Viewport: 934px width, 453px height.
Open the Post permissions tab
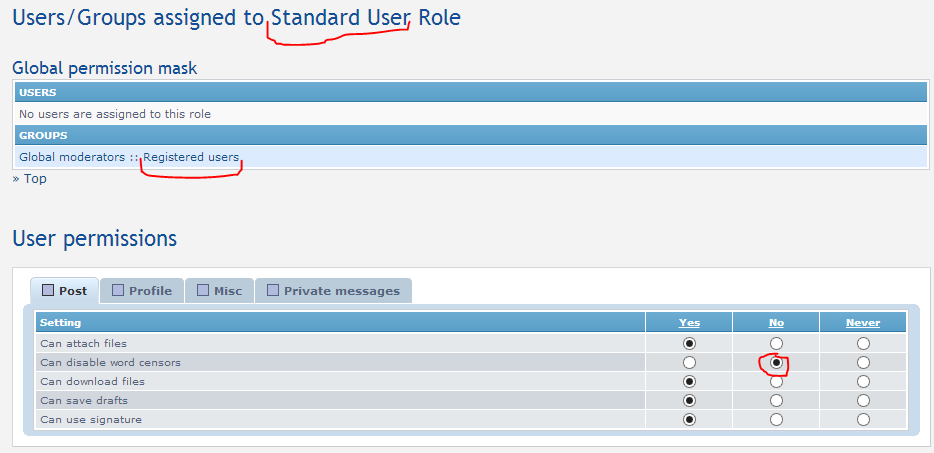click(x=64, y=291)
